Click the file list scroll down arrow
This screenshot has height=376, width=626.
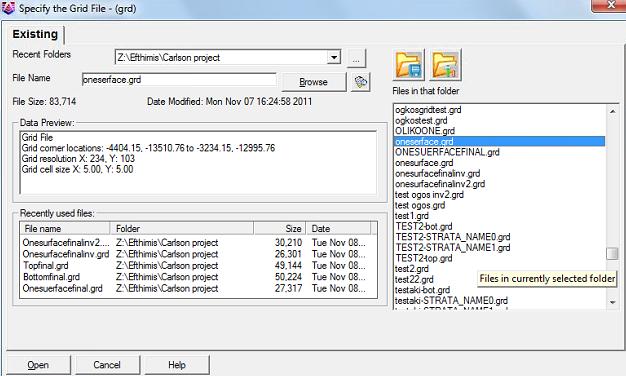pyautogui.click(x=612, y=303)
